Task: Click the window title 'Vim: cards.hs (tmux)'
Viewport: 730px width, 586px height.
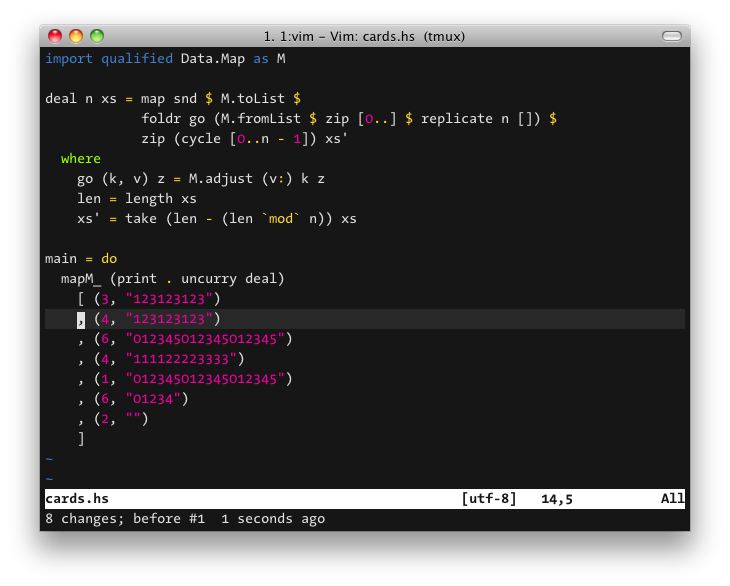Action: tap(397, 36)
